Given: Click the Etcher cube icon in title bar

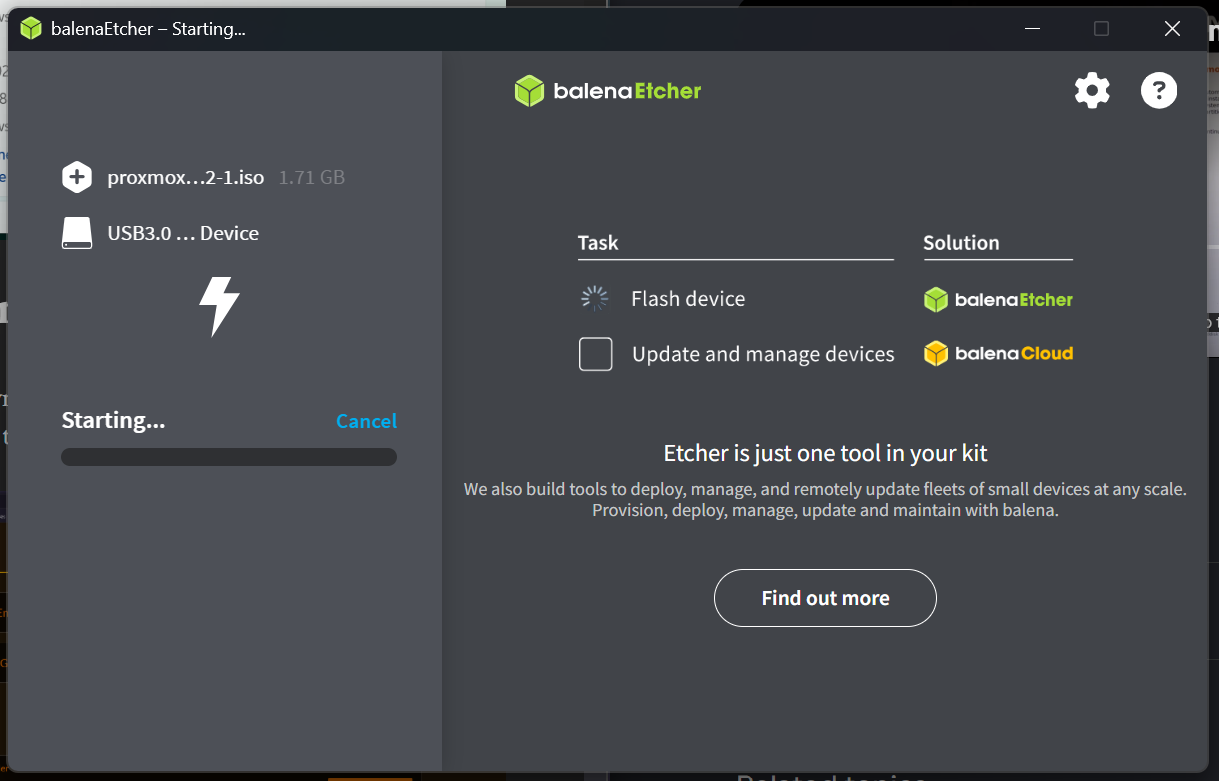Looking at the screenshot, I should point(31,29).
